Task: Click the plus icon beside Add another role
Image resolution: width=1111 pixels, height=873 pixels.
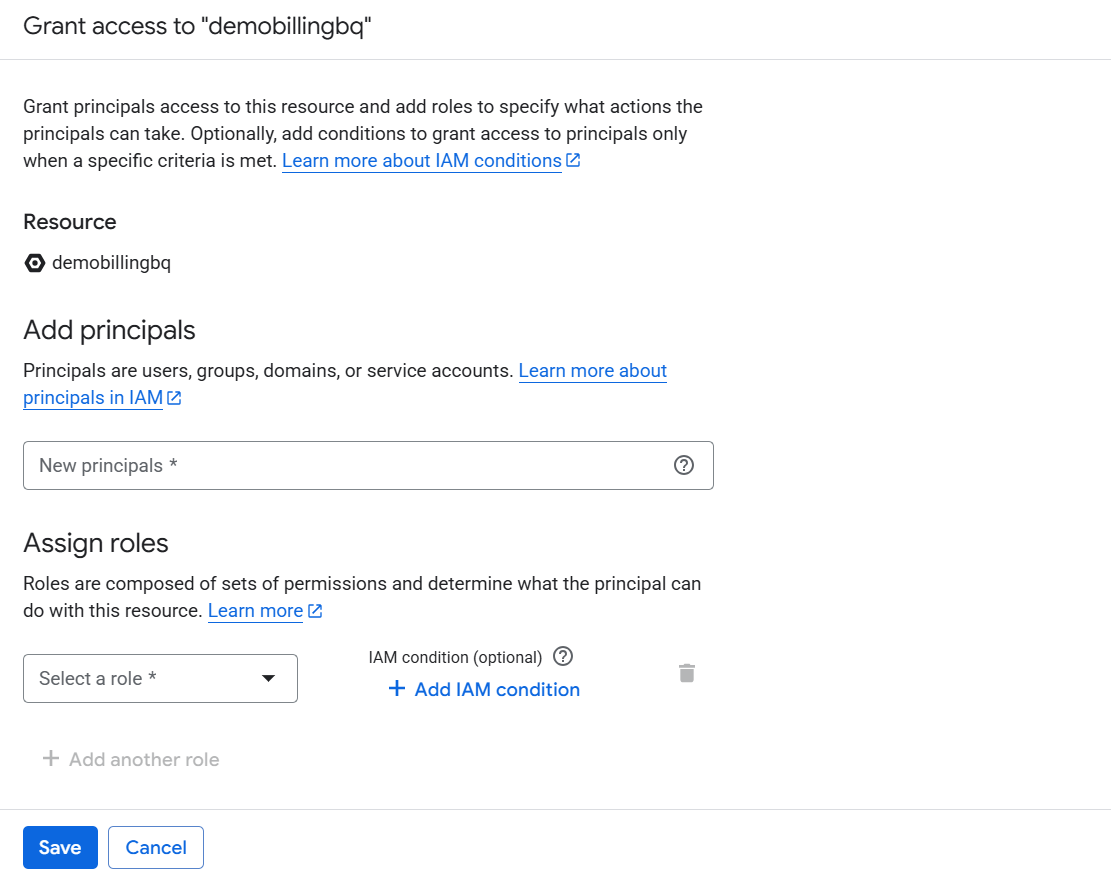Action: click(50, 759)
